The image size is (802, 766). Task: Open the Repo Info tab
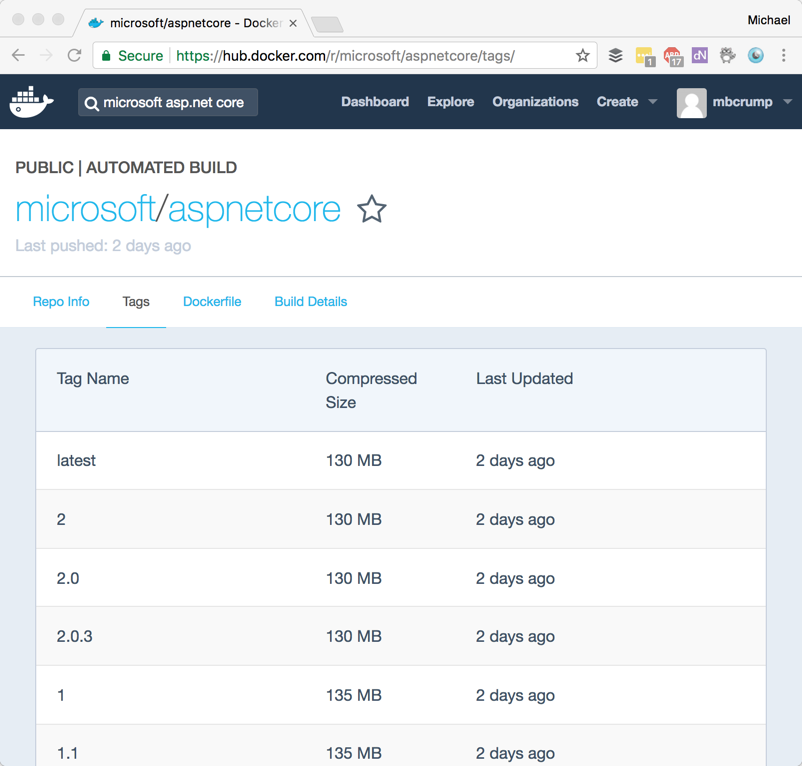(61, 301)
